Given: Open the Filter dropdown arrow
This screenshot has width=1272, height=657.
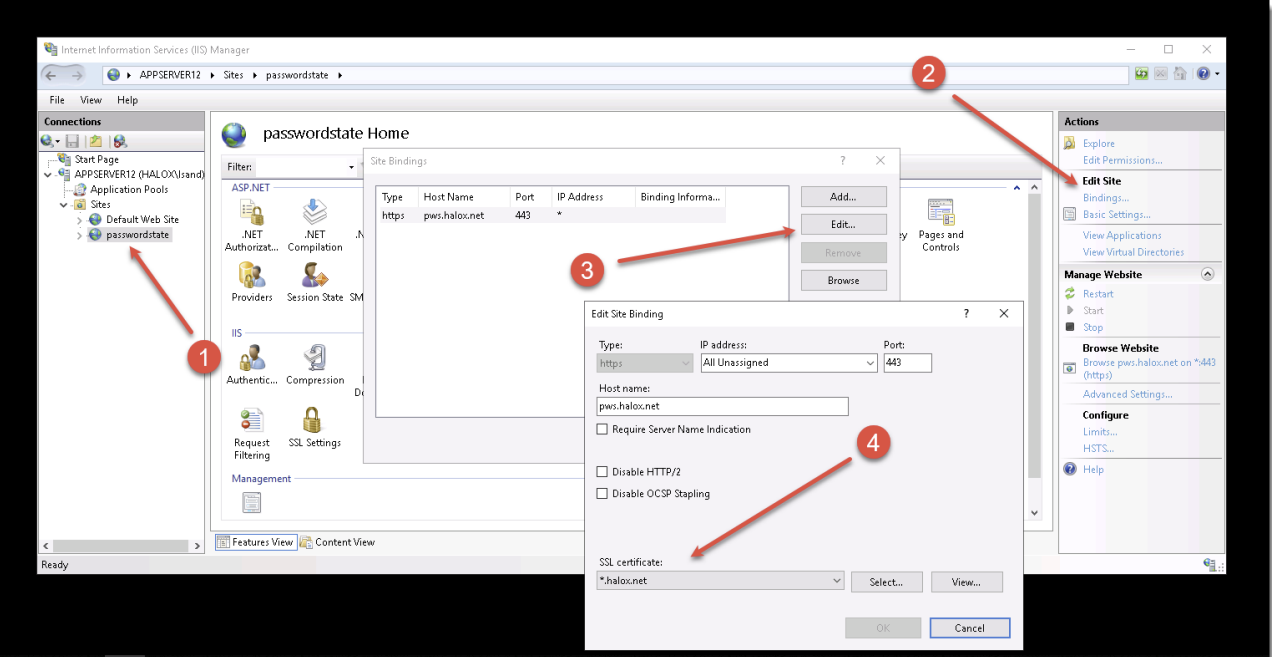Looking at the screenshot, I should [351, 167].
